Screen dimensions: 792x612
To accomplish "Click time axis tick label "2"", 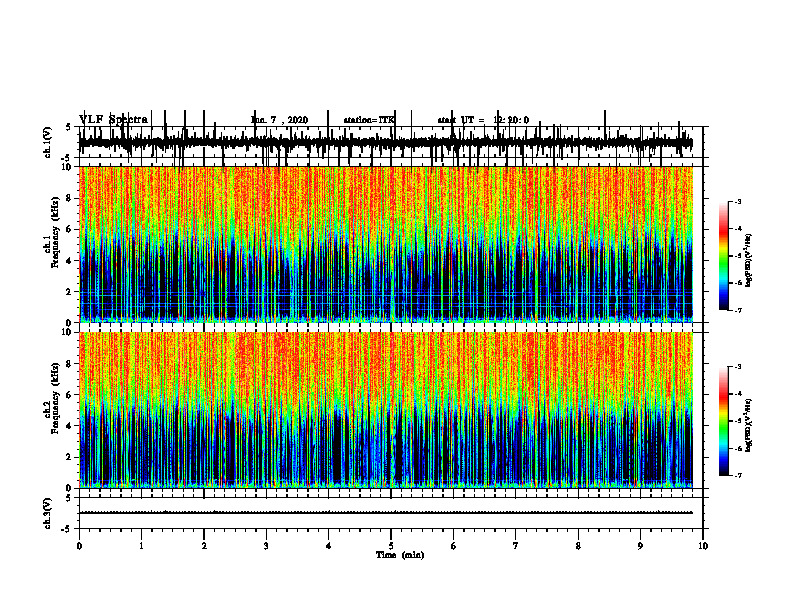I will coord(204,546).
